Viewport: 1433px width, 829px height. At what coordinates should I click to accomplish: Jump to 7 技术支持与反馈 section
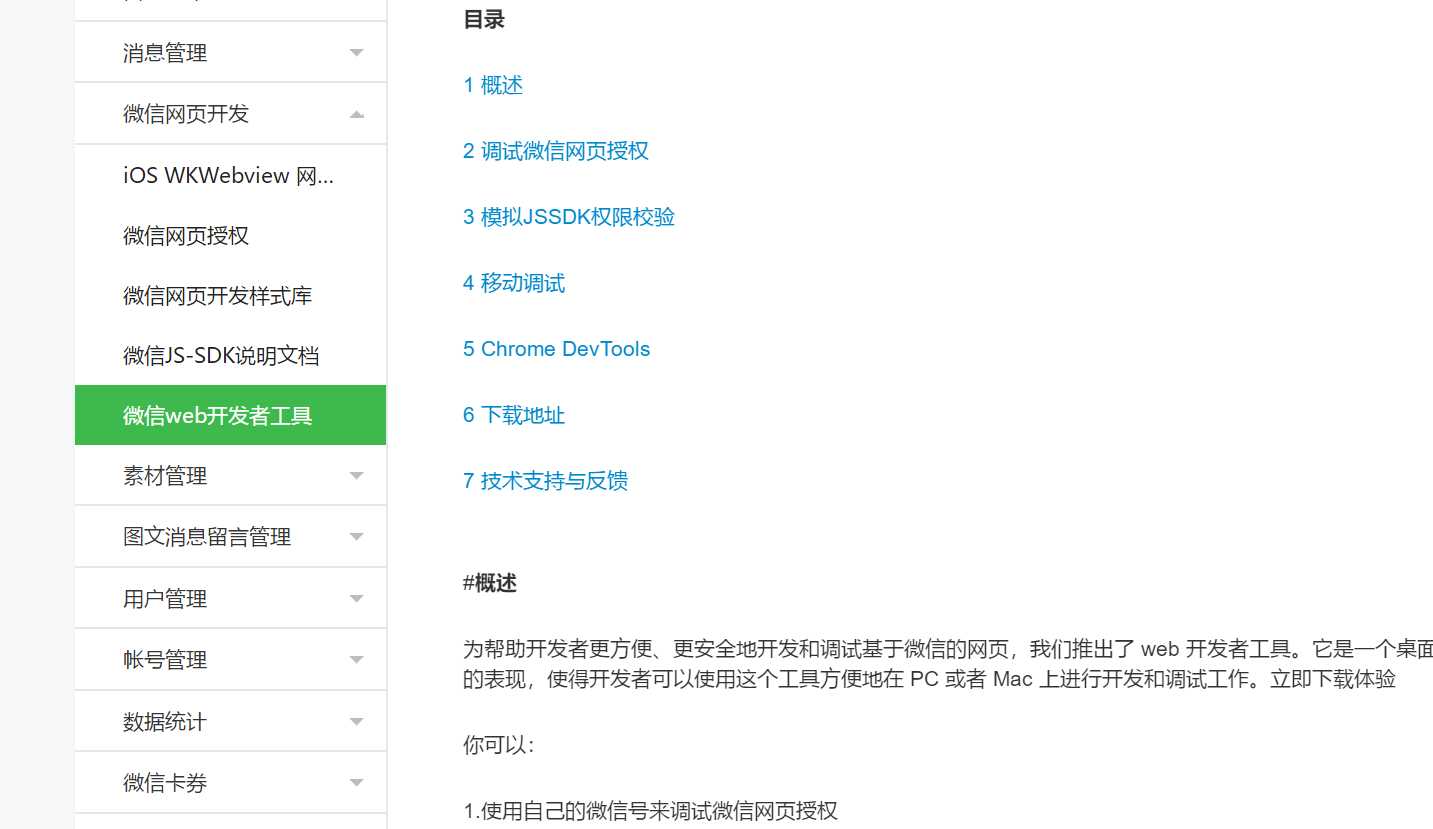[x=545, y=481]
